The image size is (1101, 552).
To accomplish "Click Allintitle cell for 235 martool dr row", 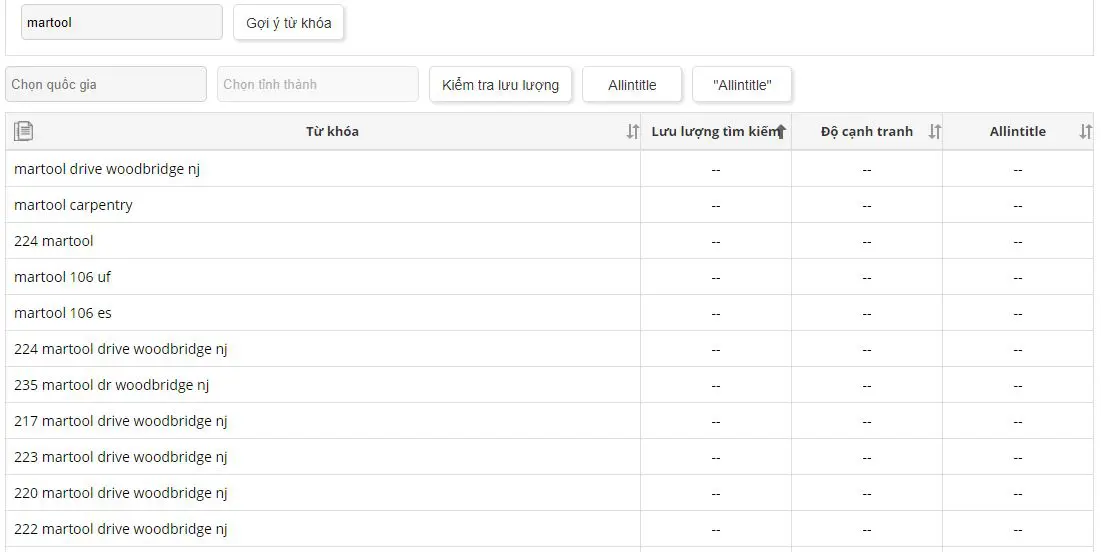I will [x=1017, y=385].
